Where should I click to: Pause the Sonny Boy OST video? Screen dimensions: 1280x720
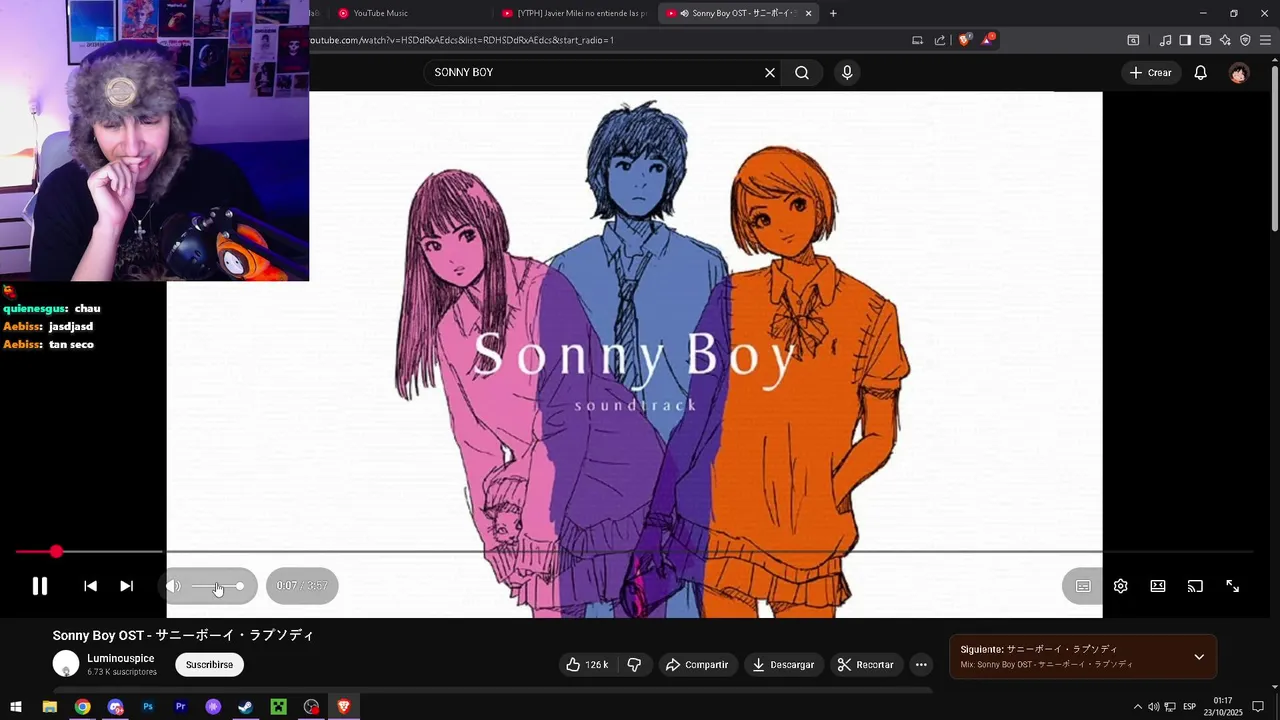pos(40,586)
